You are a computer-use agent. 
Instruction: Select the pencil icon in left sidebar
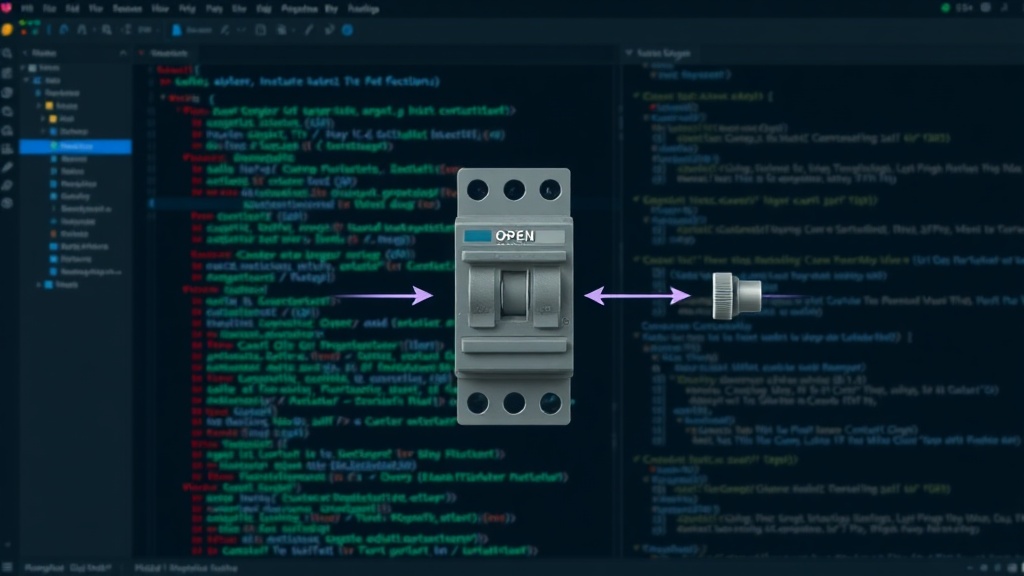7,167
